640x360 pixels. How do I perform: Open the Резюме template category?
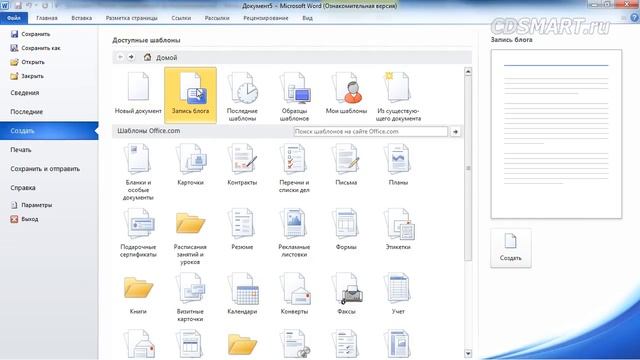click(242, 229)
